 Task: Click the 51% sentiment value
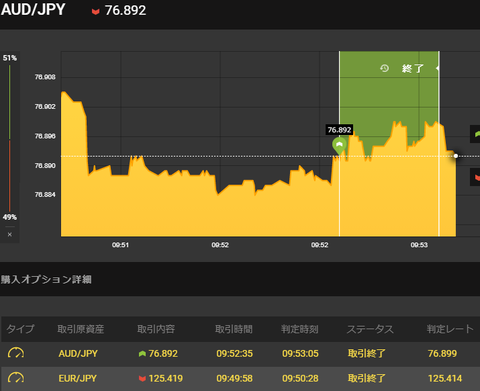10,58
